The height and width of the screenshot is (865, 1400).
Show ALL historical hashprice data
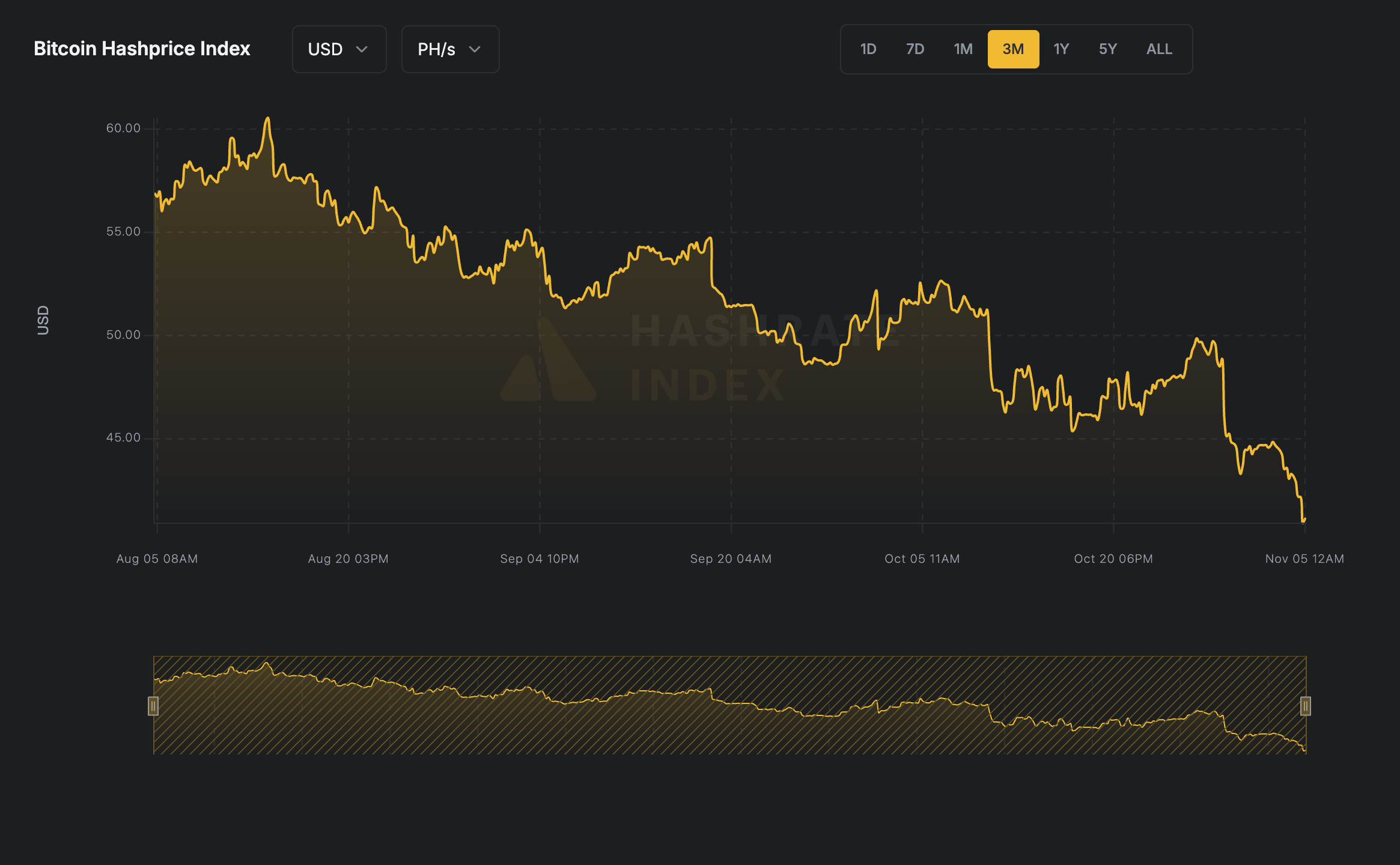click(x=1158, y=49)
